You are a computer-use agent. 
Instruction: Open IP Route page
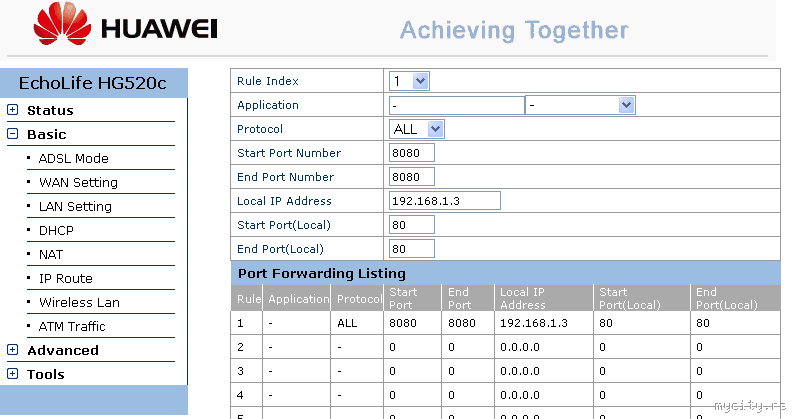point(66,278)
